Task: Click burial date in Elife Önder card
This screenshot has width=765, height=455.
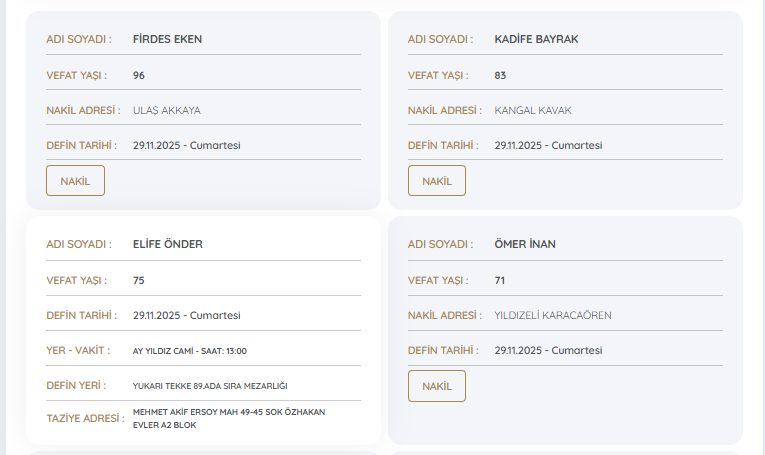Action: tap(186, 315)
